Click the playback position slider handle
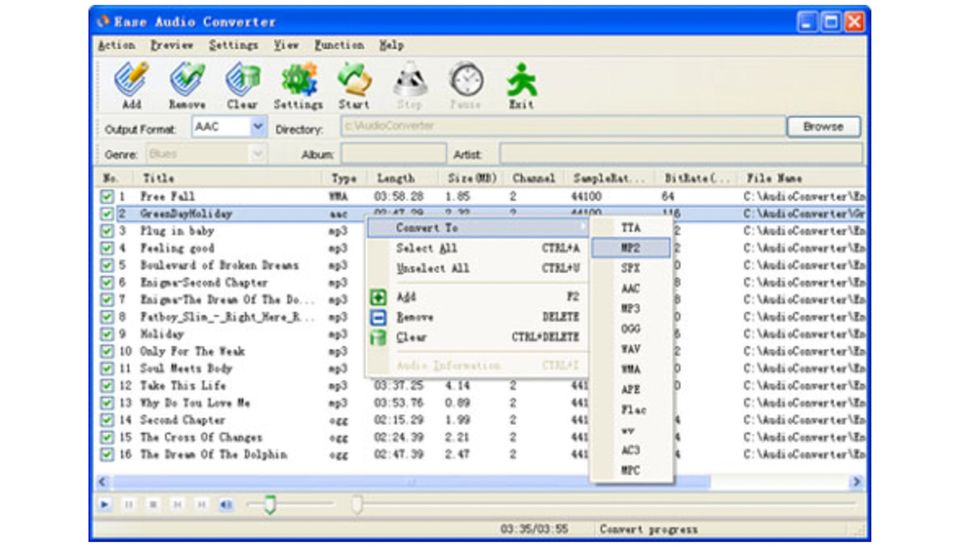This screenshot has width=970, height=546. [x=357, y=505]
